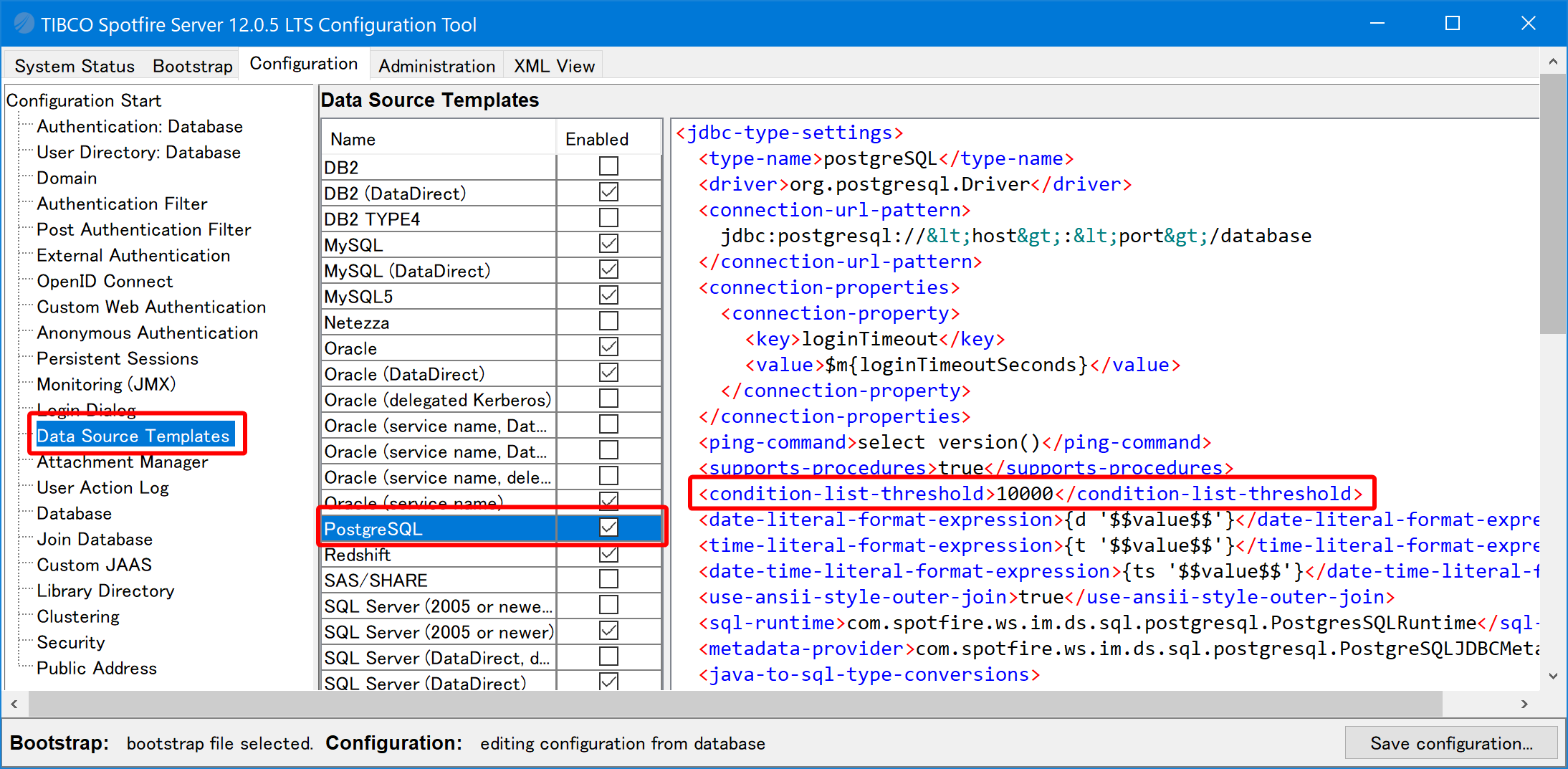
Task: Close the Configuration Tool window
Action: (1529, 23)
